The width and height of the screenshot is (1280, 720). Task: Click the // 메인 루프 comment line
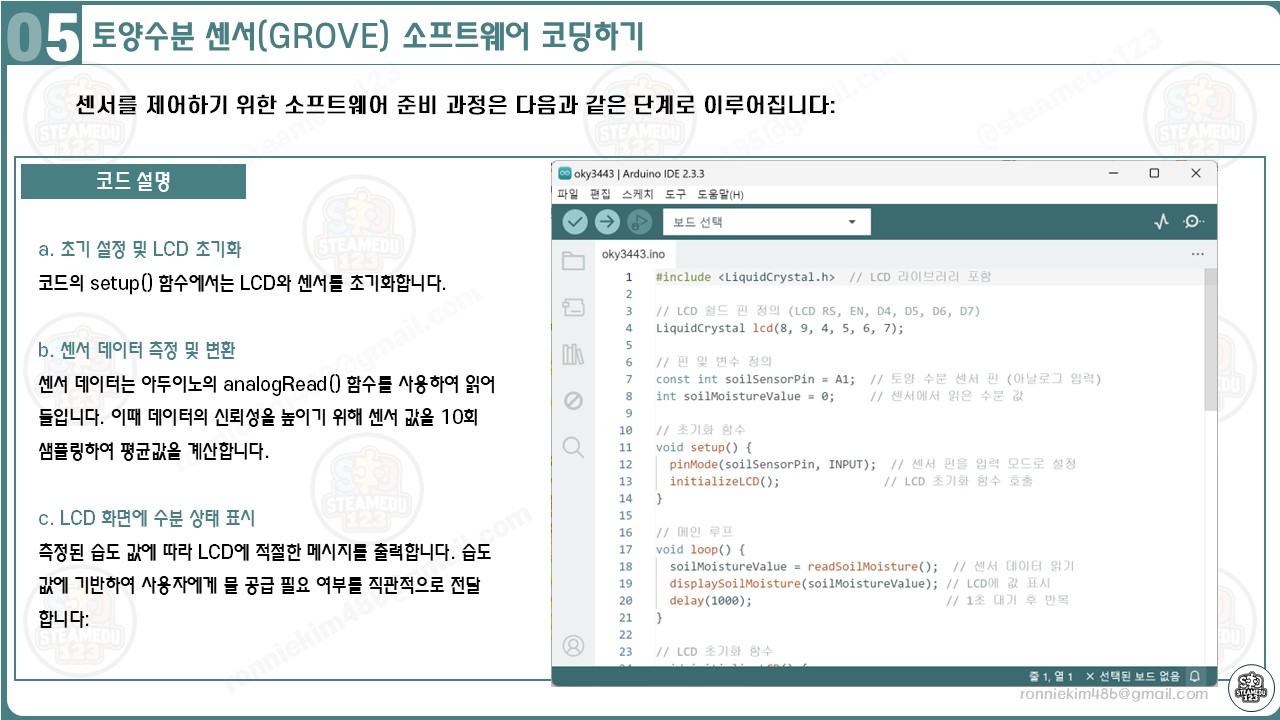694,532
